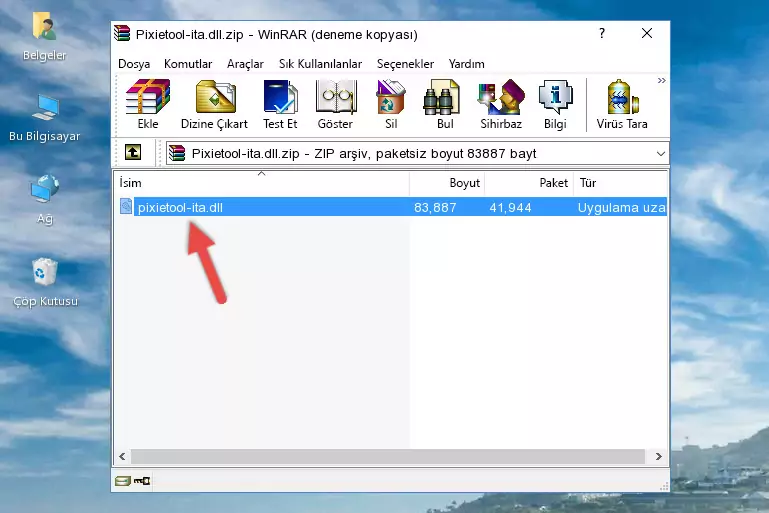This screenshot has width=769, height=513.
Task: Open the Yardım menu
Action: [466, 64]
